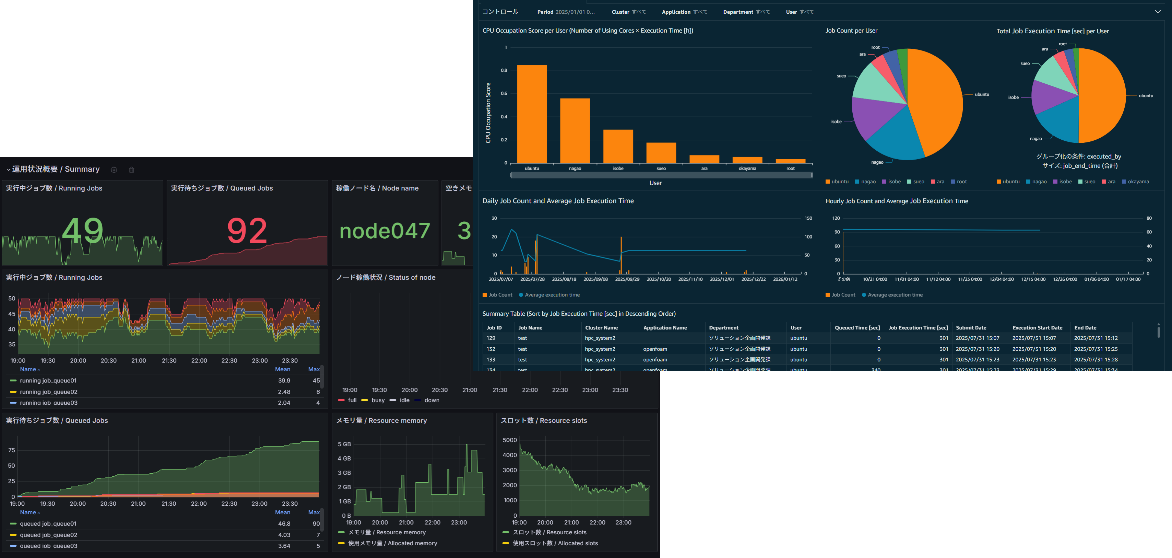
Task: Click the Summary row delete trash icon
Action: (x=131, y=170)
